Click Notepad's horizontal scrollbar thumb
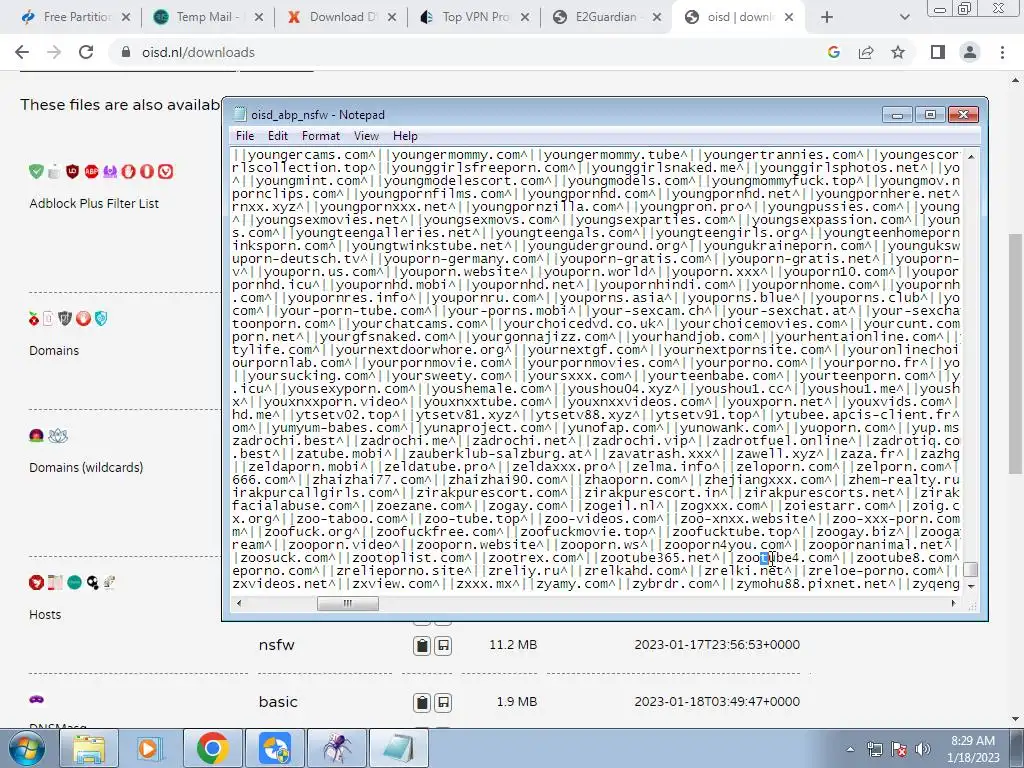This screenshot has height=768, width=1024. pos(347,603)
